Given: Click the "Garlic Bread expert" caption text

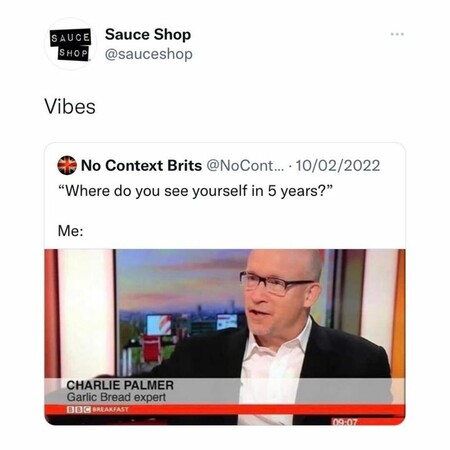Looking at the screenshot, I should [x=116, y=397].
